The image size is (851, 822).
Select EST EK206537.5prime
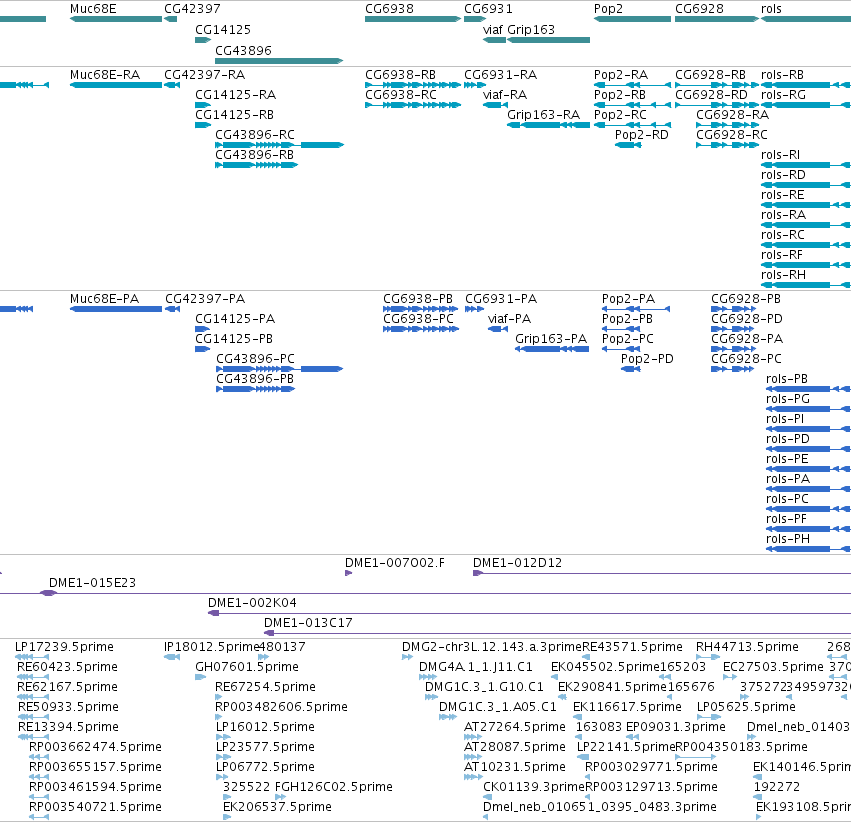coord(277,807)
